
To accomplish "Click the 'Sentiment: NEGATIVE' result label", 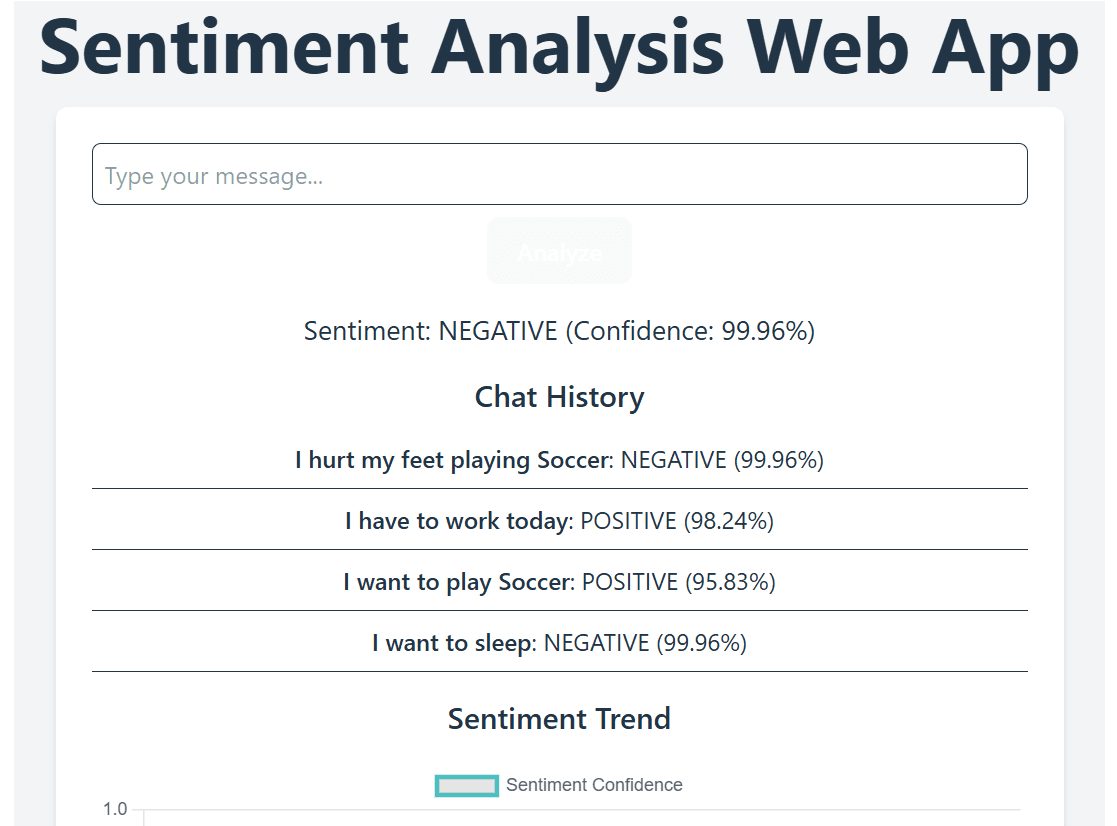I will point(430,331).
